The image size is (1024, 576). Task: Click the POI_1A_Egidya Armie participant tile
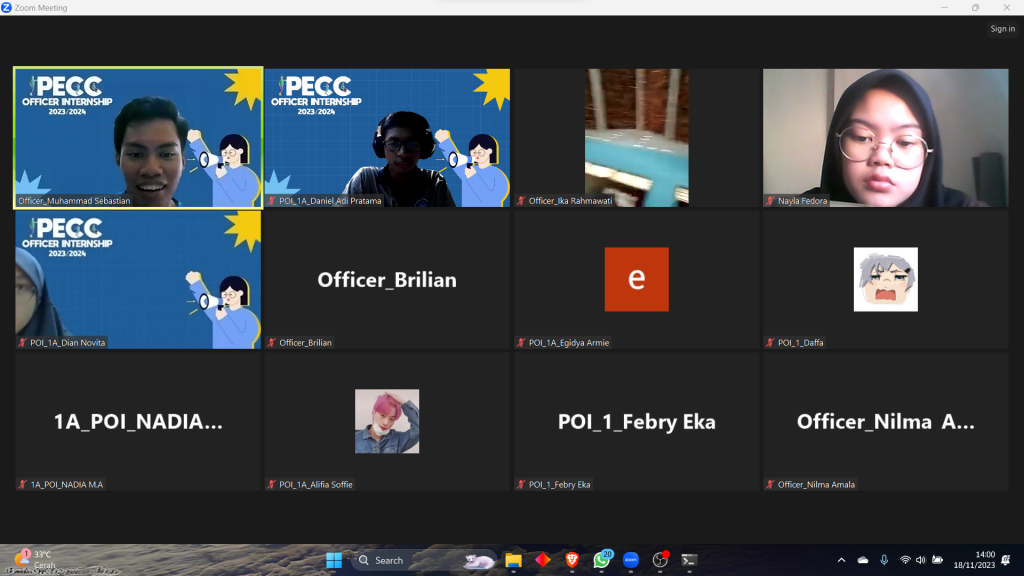tap(636, 280)
